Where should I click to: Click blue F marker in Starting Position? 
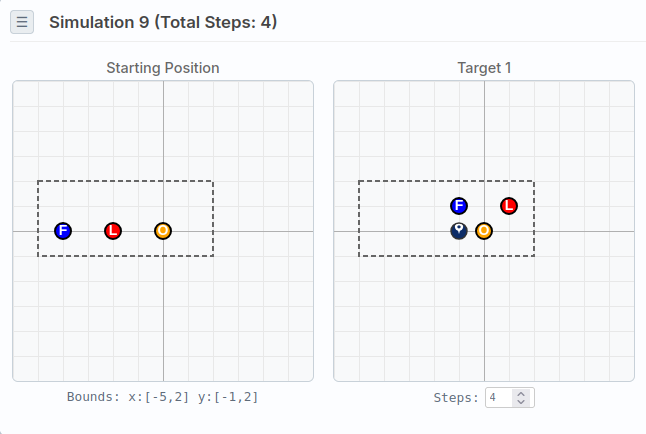63,231
